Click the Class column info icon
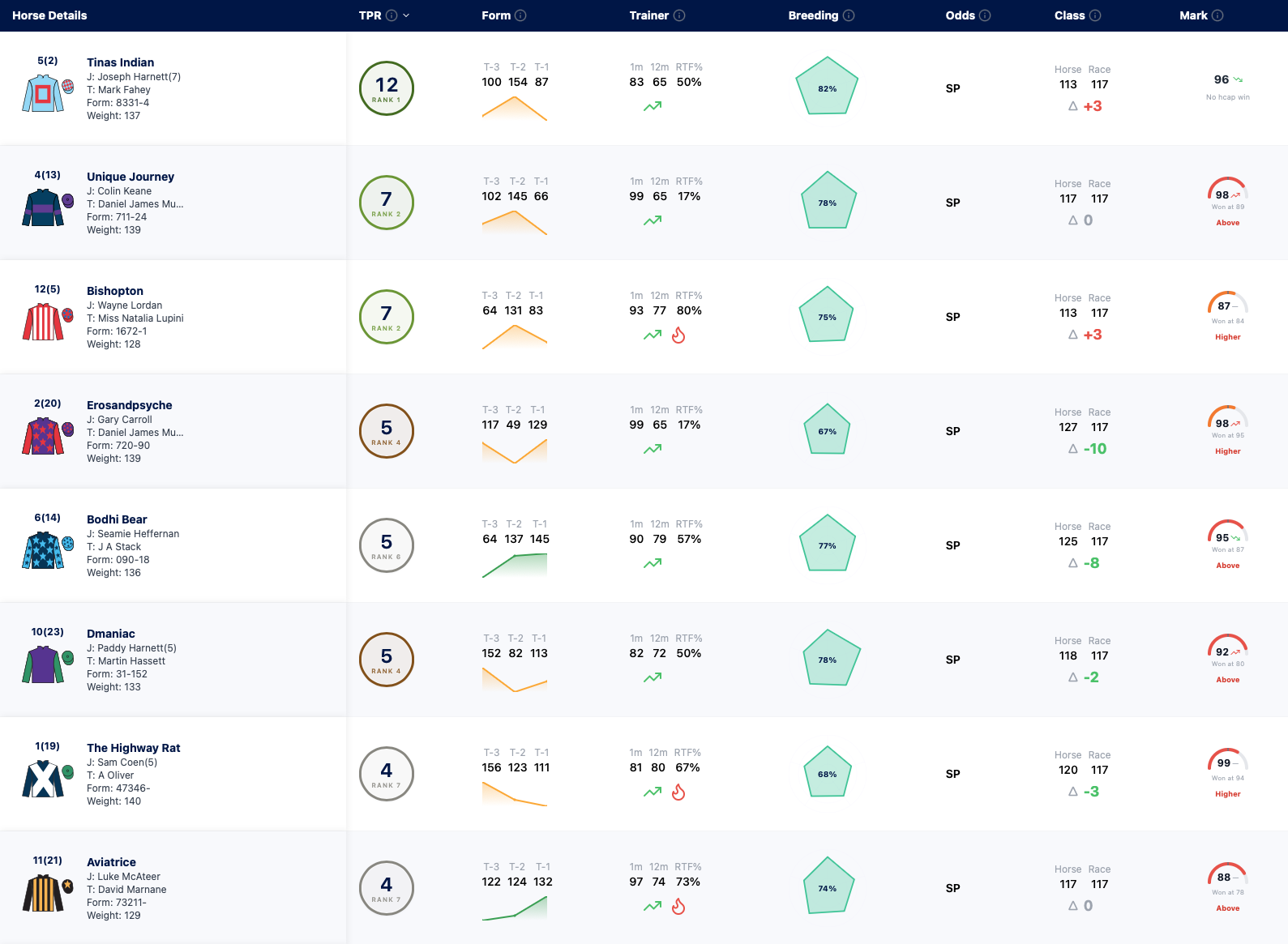This screenshot has width=1288, height=944. 1095,15
